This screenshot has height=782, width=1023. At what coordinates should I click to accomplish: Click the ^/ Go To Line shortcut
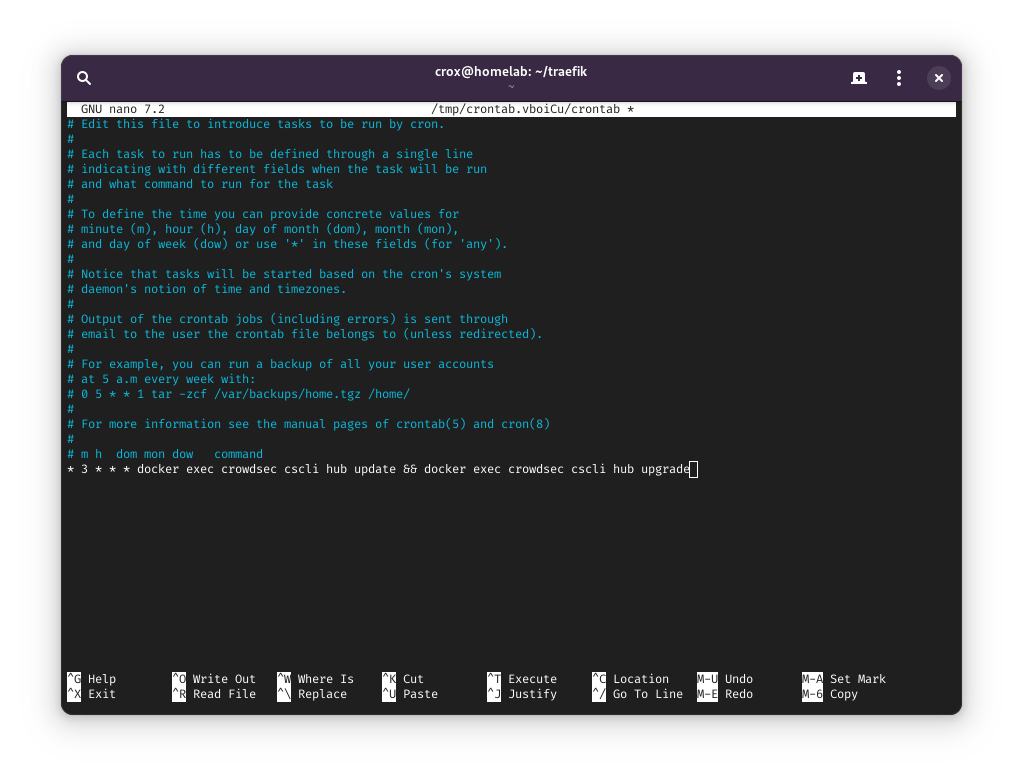(638, 694)
